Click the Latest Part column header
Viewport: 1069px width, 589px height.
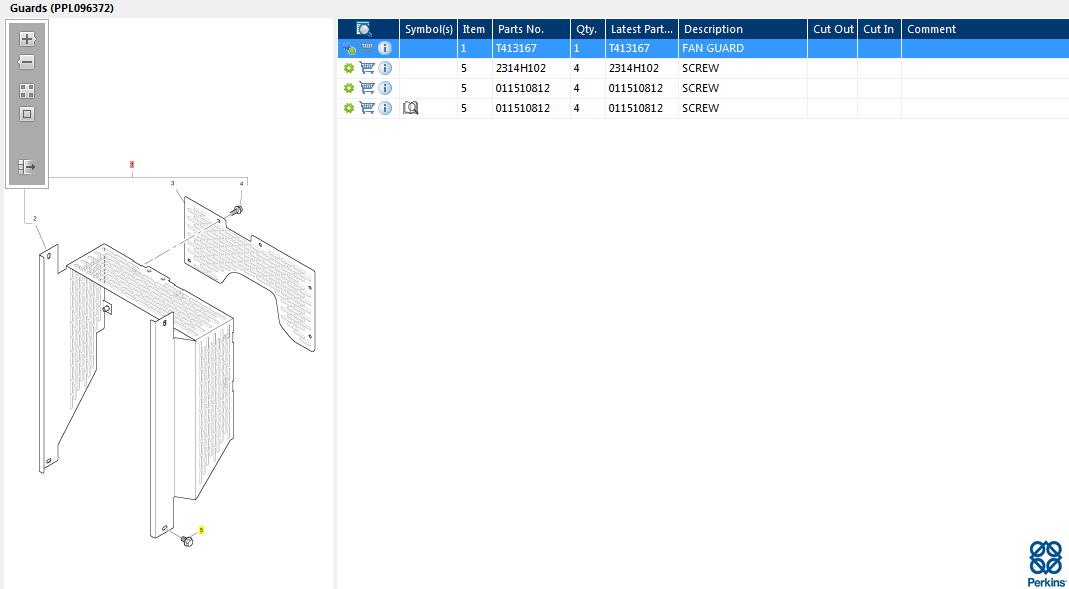click(641, 29)
